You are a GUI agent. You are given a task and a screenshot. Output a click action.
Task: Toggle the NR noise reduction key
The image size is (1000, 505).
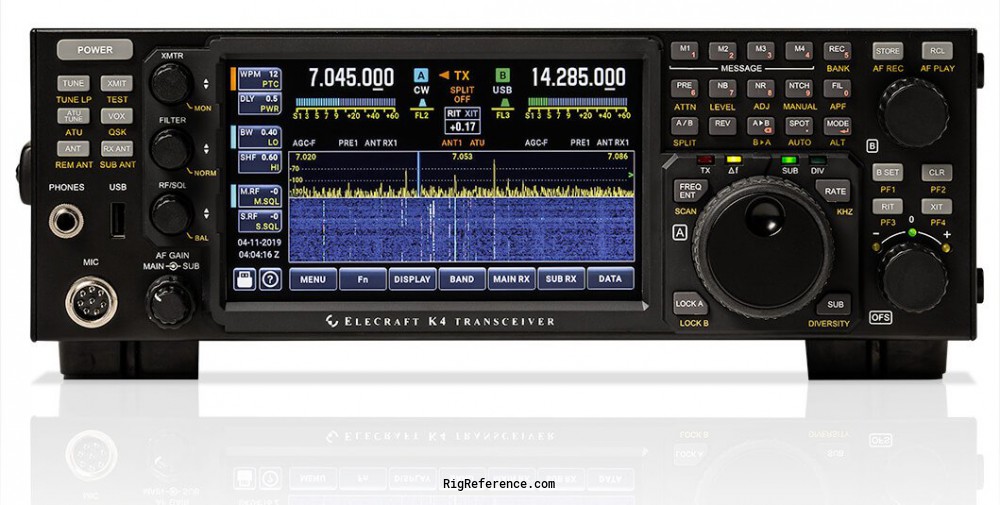(761, 88)
